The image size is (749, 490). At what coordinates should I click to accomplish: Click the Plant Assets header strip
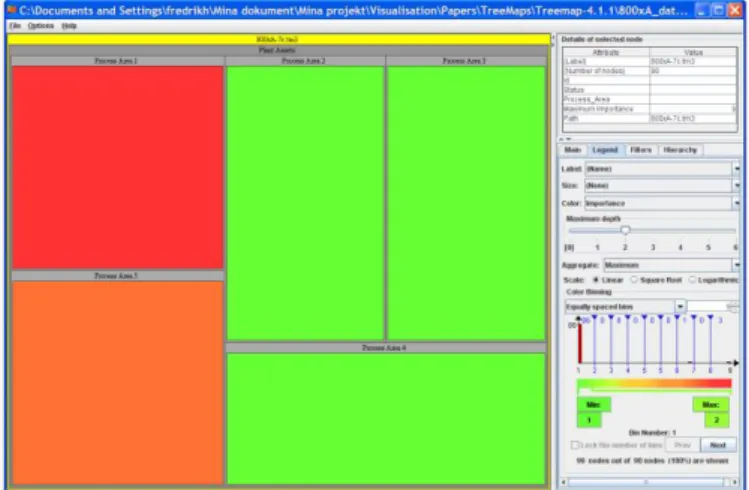(x=278, y=50)
